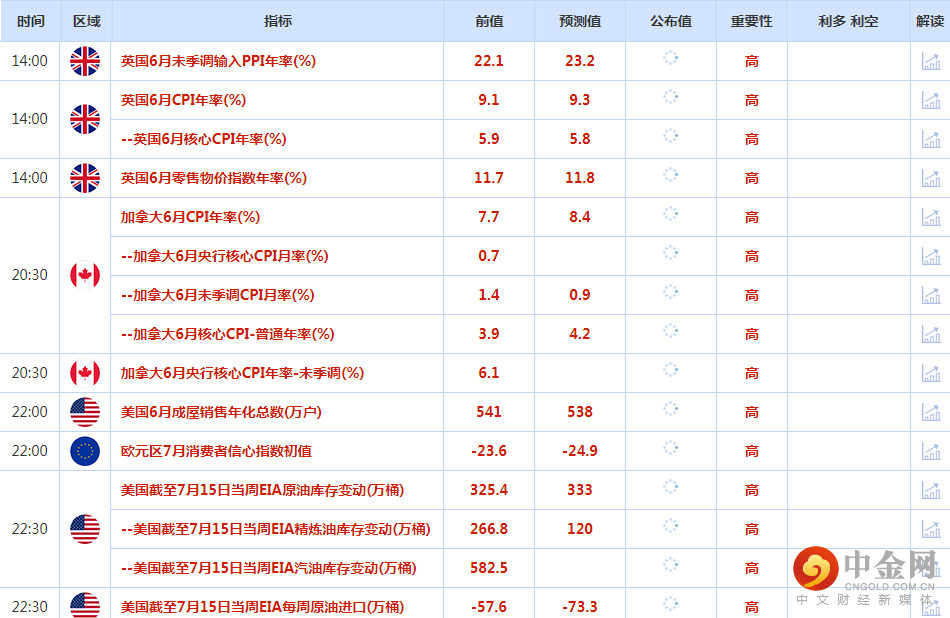
Task: Open chart icon for 加拿大6月未季调CPI月率 row
Action: point(931,295)
